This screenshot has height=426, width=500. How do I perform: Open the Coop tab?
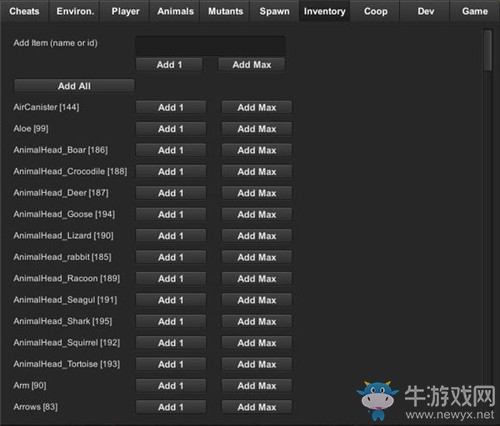(375, 11)
